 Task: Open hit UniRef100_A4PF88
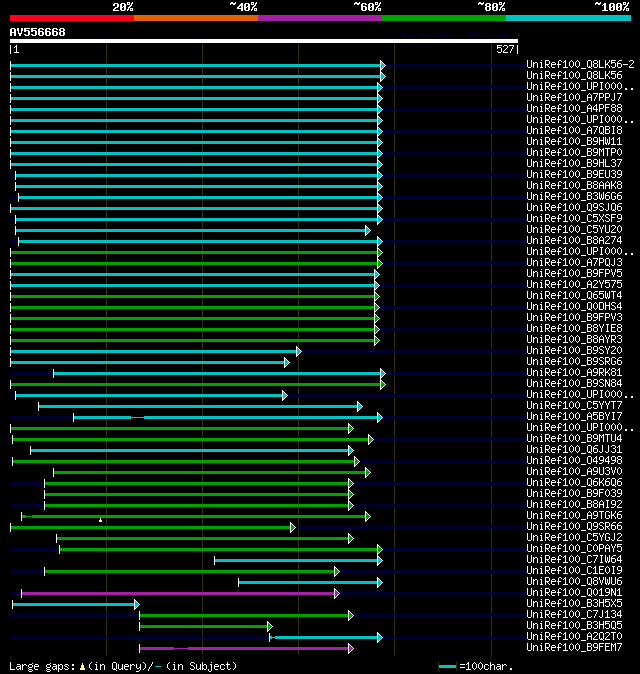click(574, 109)
